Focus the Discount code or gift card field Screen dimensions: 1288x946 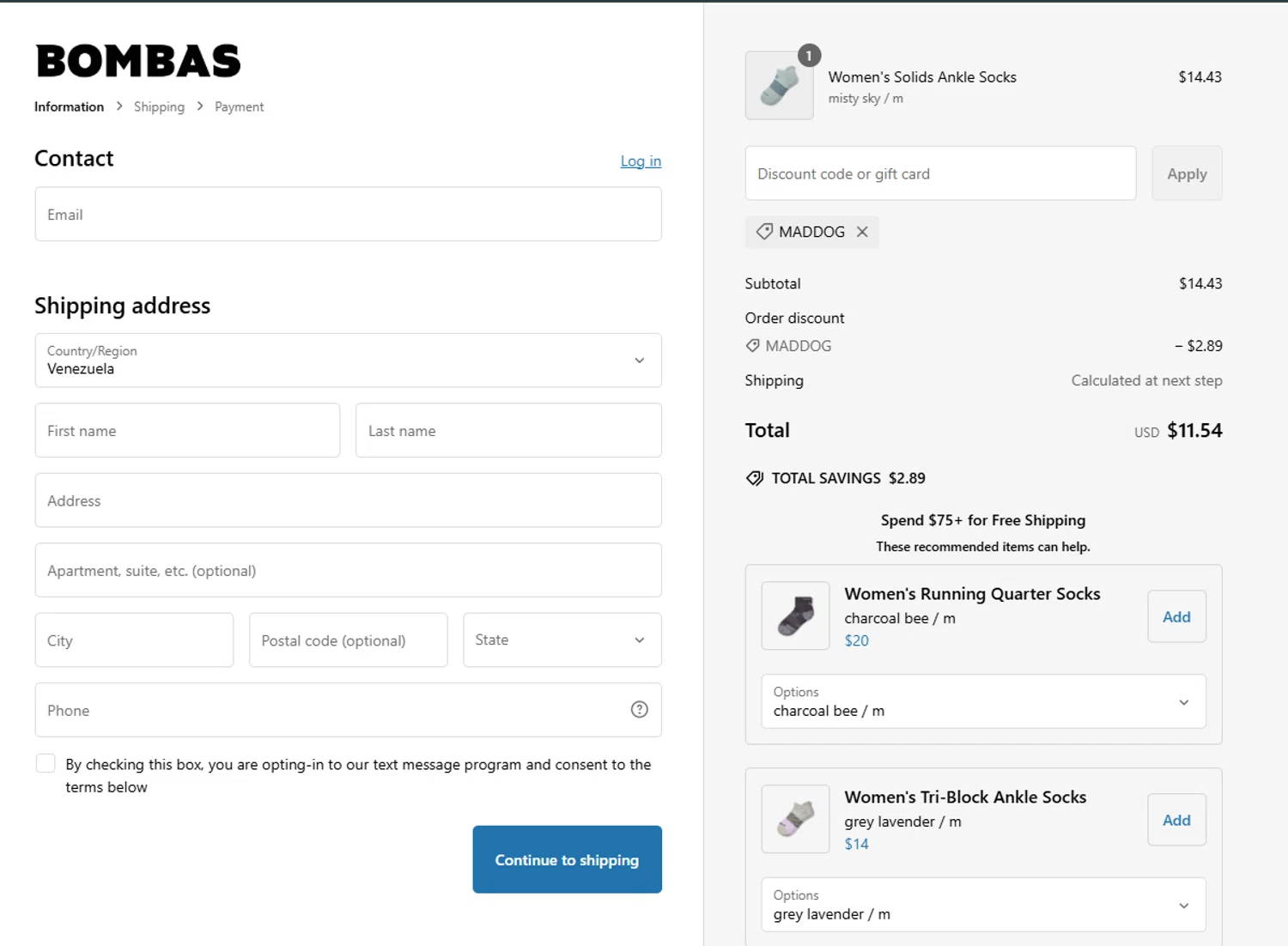coord(940,173)
